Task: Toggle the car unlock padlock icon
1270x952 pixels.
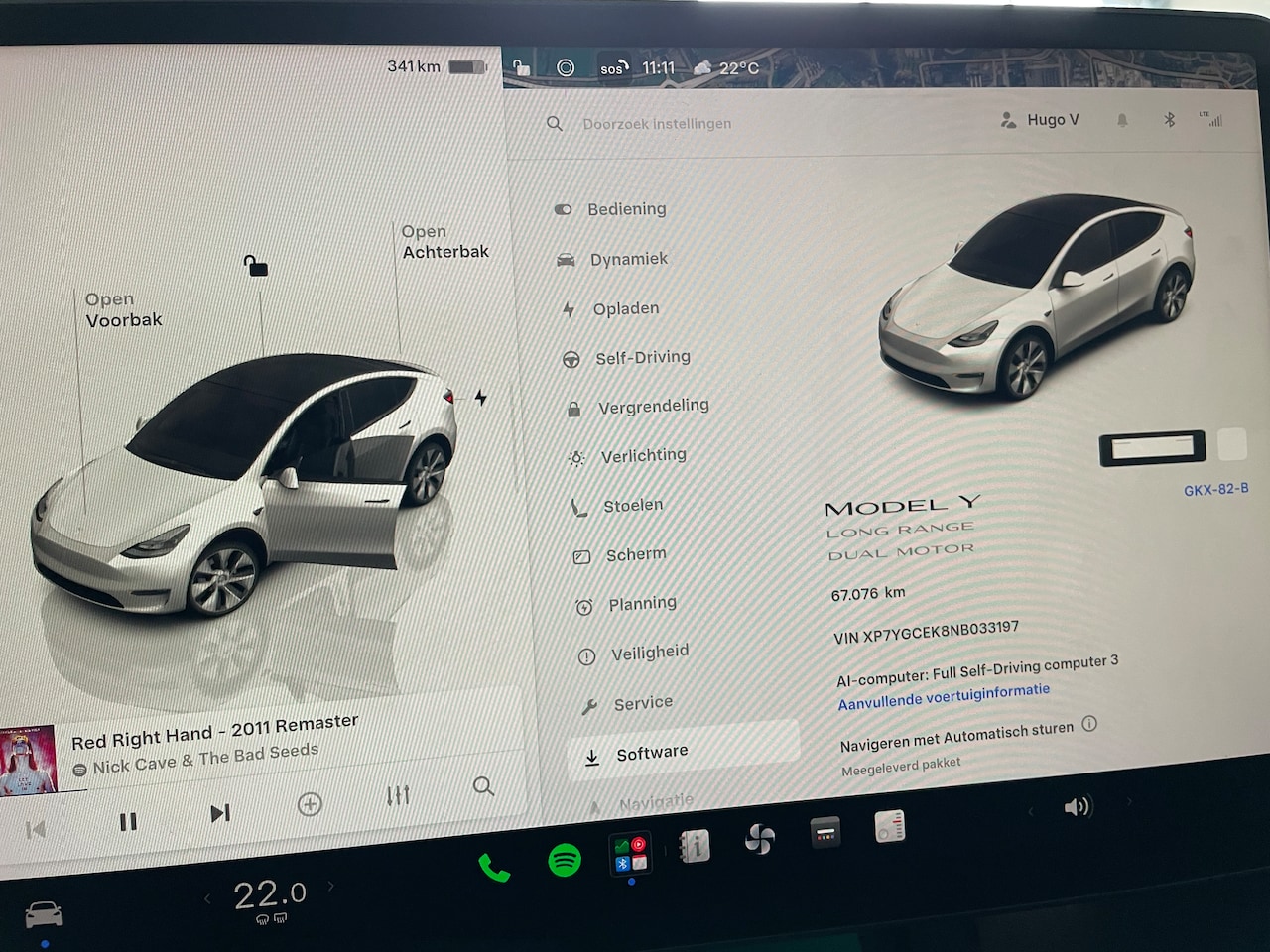Action: [256, 265]
